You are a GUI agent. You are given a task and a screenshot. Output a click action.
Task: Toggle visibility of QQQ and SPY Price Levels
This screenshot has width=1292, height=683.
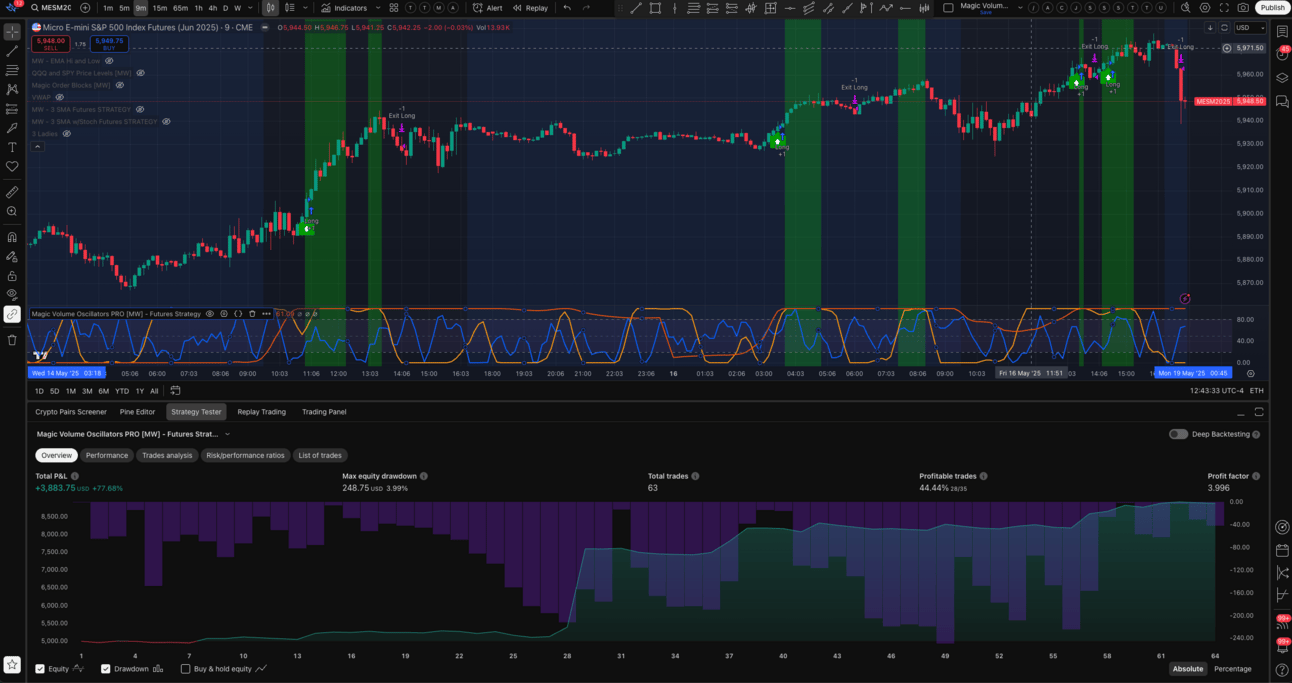140,73
